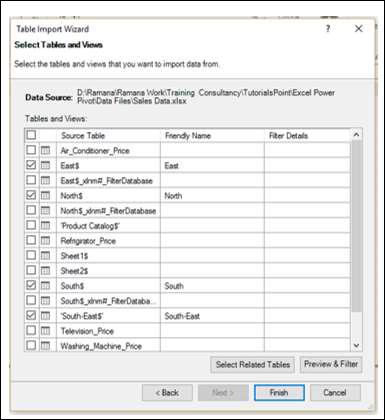Click table icon beside East$_xlnm#_FilterDatabase
Viewport: 385px width, 420px height.
pyautogui.click(x=45, y=181)
